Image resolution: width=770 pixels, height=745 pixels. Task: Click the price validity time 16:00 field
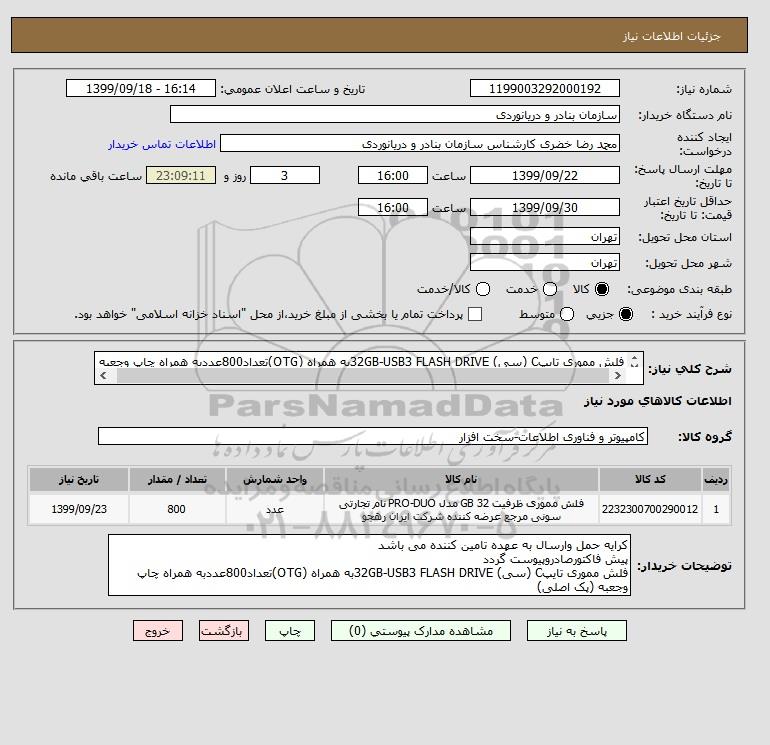tap(393, 207)
